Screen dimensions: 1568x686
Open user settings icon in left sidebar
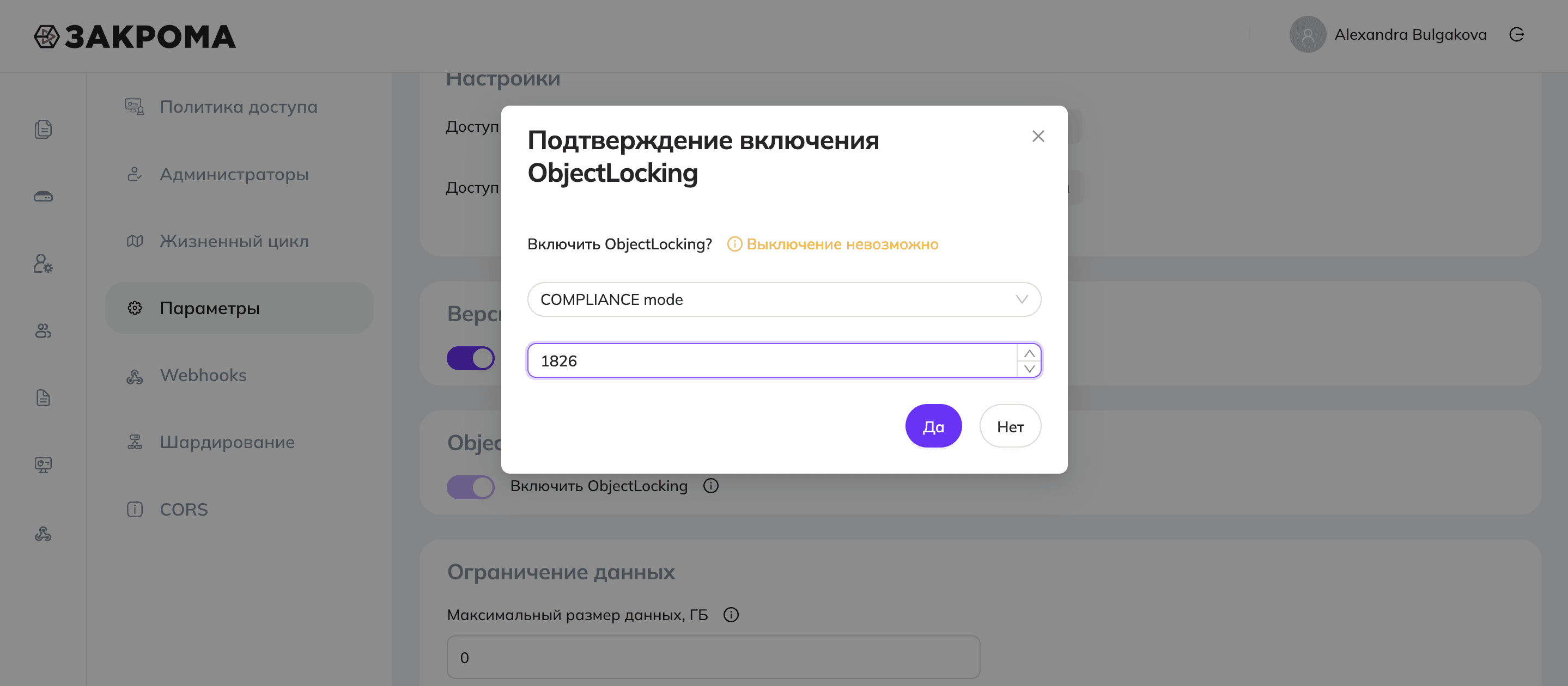click(x=43, y=264)
